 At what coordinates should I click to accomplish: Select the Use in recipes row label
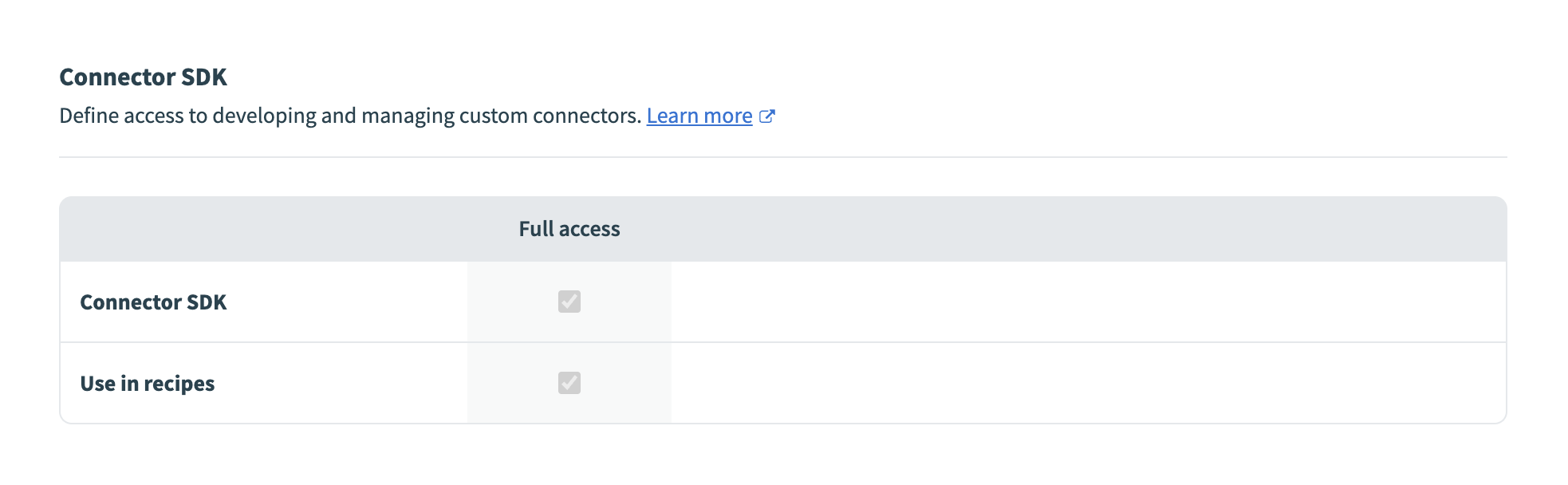coord(147,384)
